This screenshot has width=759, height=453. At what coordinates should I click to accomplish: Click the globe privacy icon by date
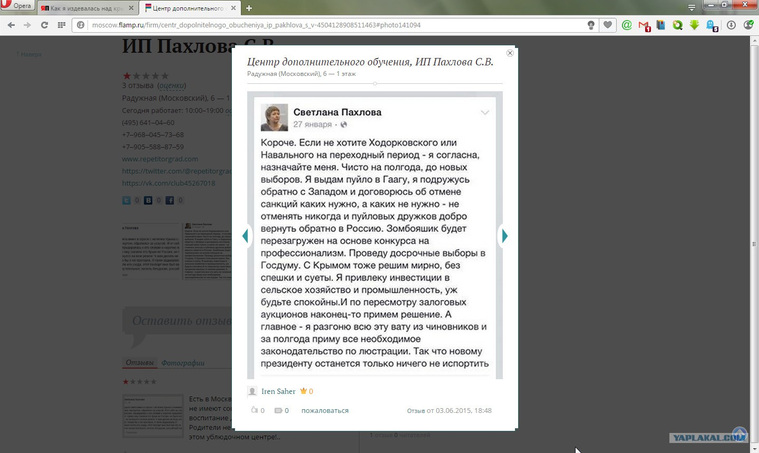(344, 124)
